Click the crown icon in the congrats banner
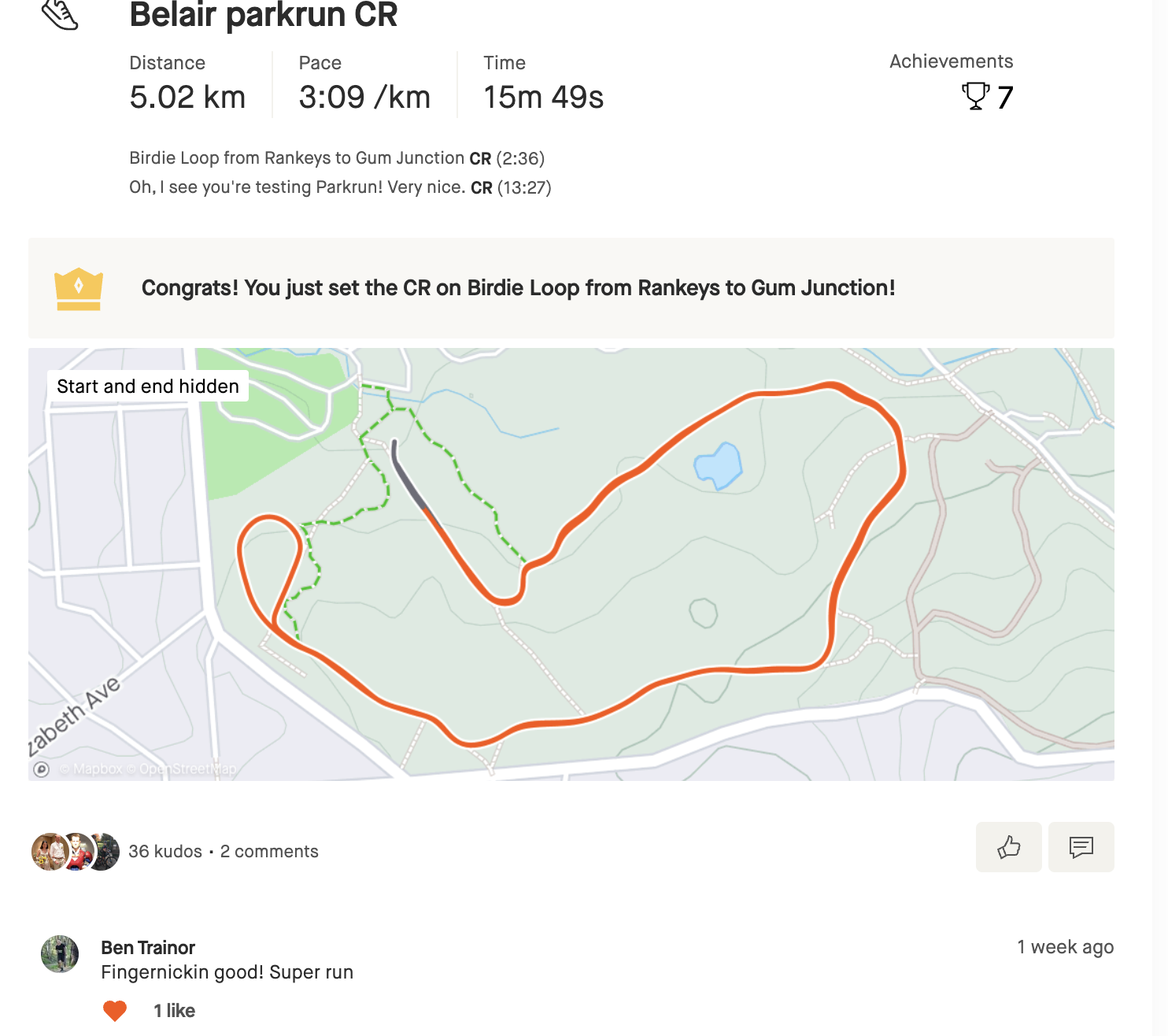 point(79,289)
